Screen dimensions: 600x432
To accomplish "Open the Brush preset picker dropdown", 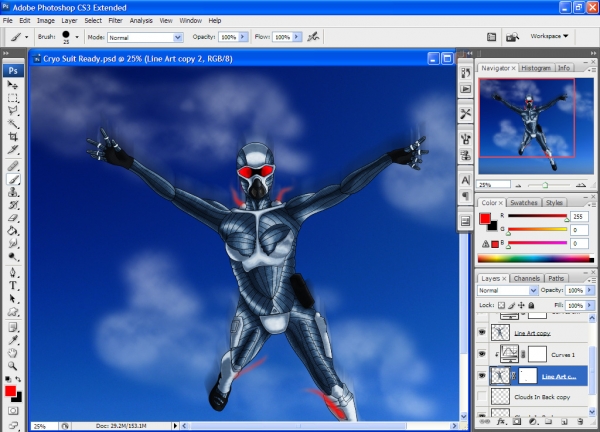I will pos(77,37).
